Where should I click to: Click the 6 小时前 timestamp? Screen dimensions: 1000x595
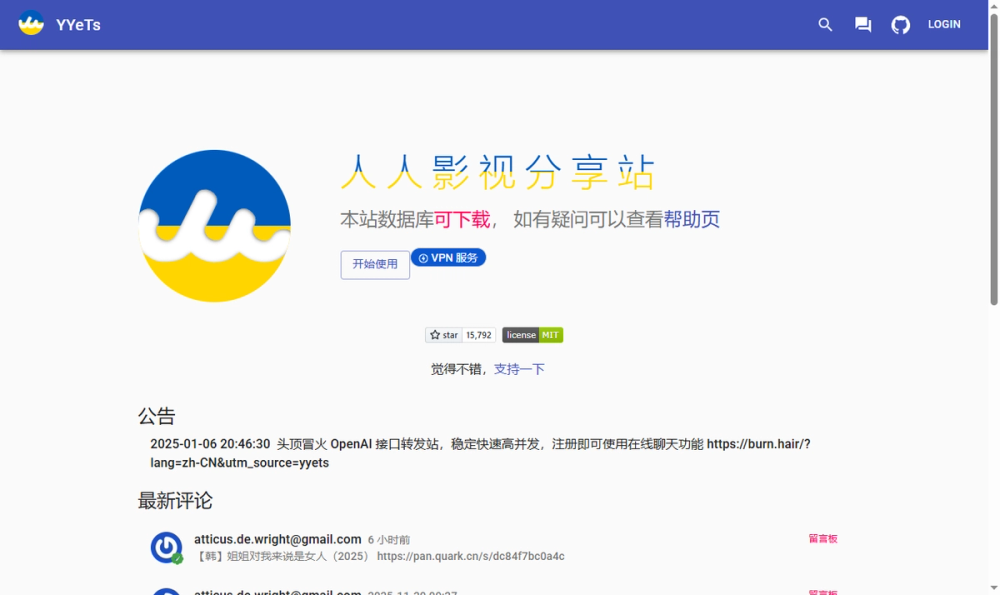(x=389, y=540)
